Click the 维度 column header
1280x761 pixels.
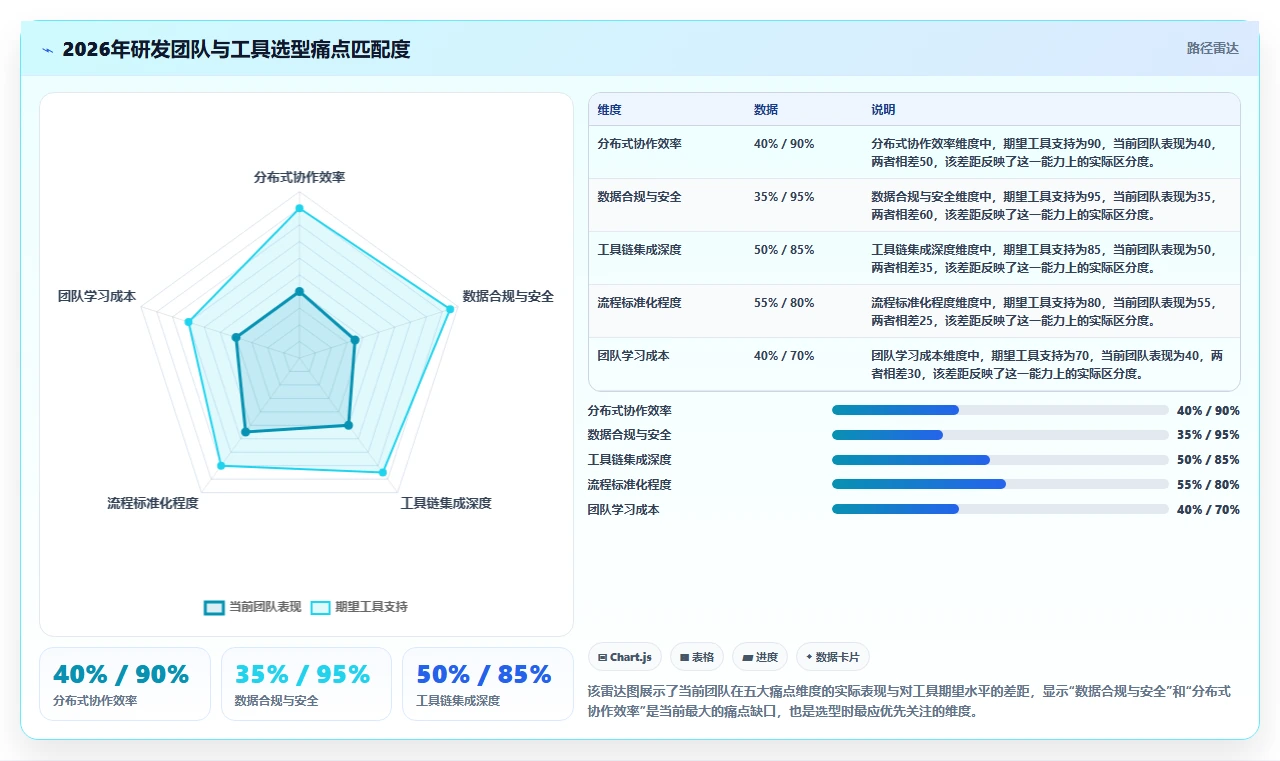(x=609, y=110)
